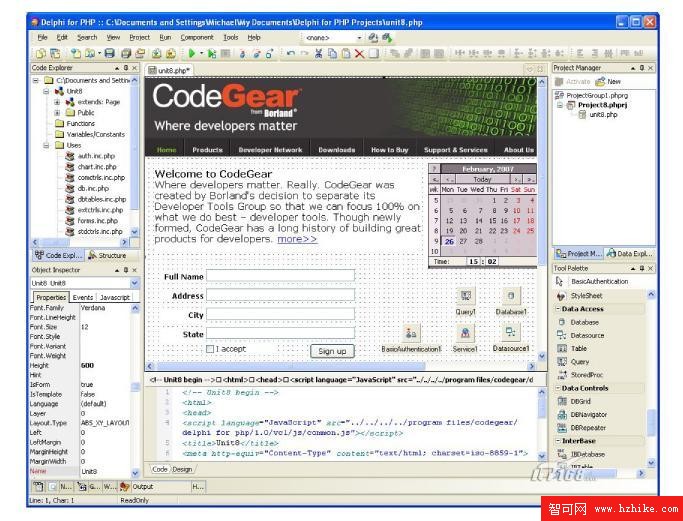
Task: Click the Save All toolbar icon
Action: click(x=126, y=54)
